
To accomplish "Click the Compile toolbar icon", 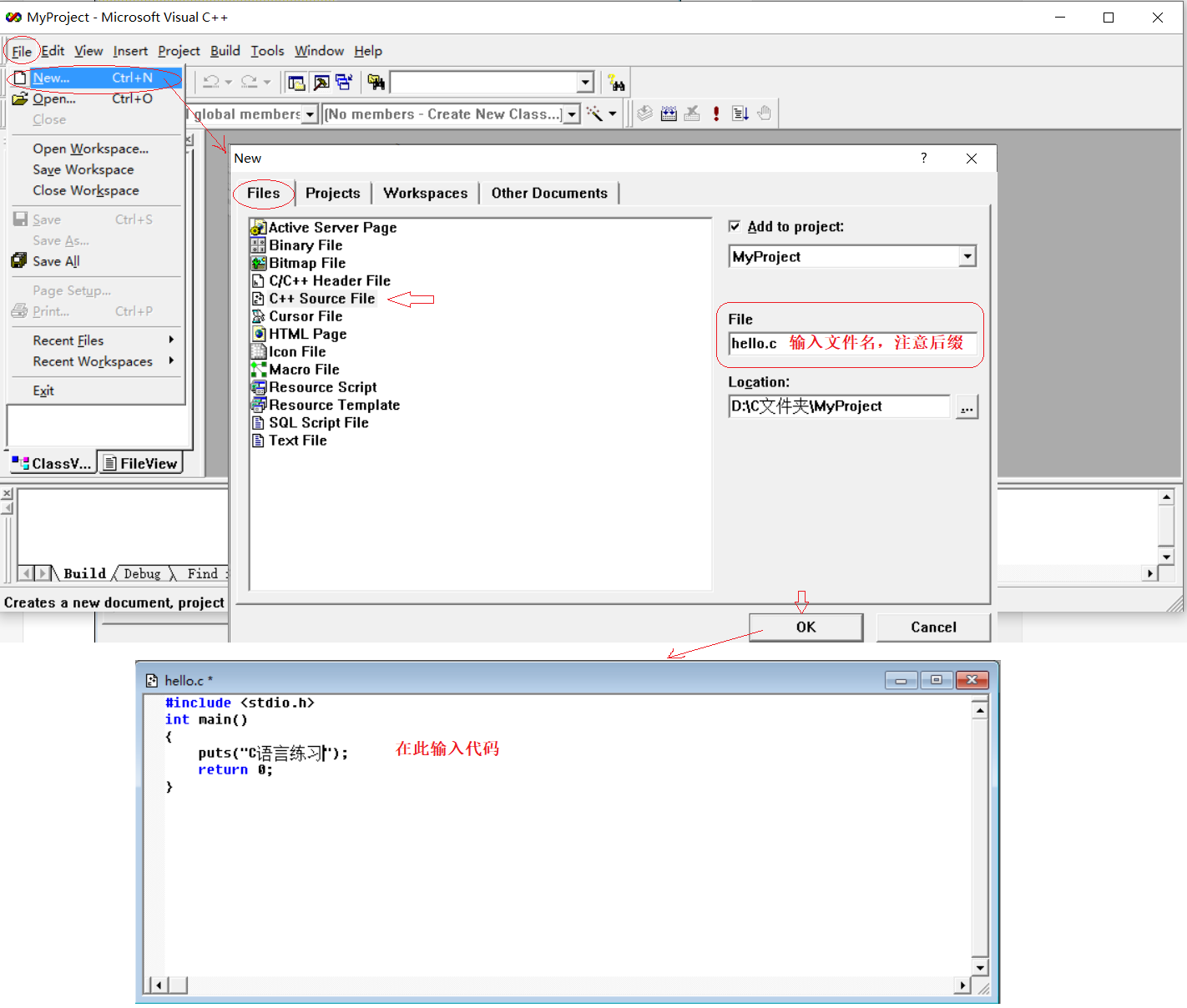I will 644,113.
